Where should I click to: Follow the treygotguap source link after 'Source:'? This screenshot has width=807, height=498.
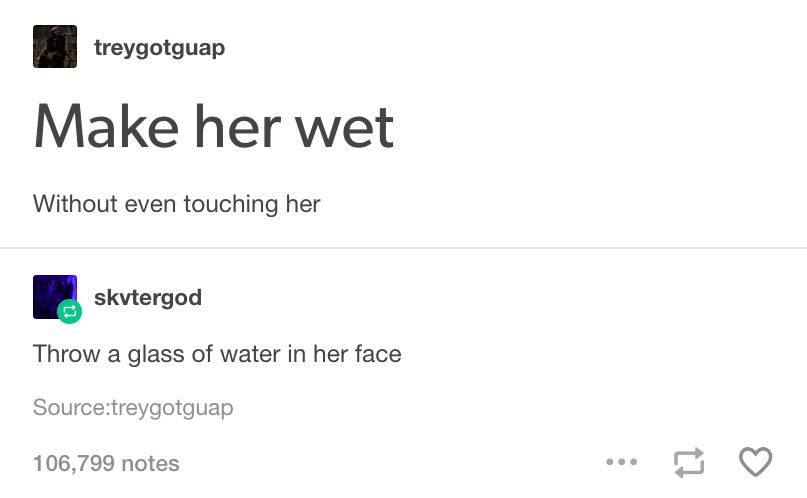coord(172,407)
